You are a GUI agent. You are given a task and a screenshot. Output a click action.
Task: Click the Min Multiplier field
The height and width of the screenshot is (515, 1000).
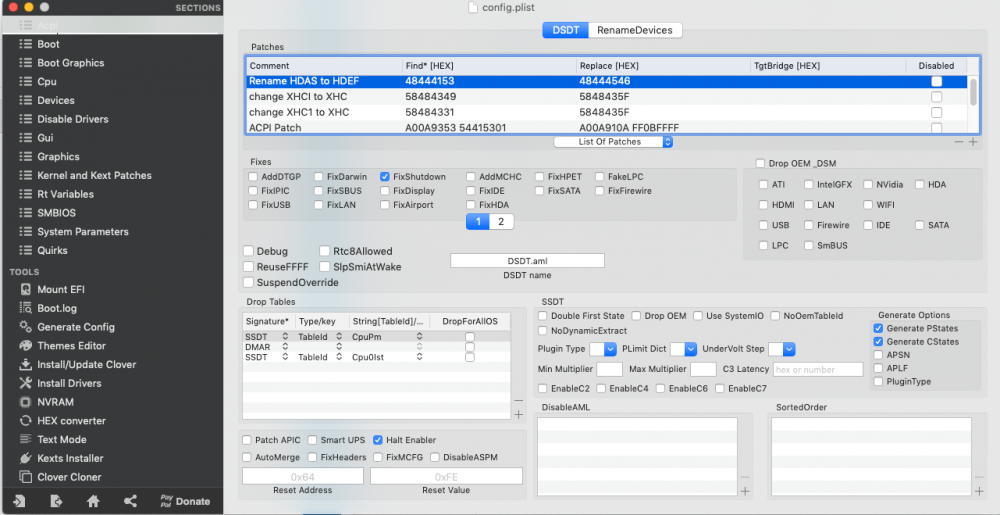coord(609,369)
